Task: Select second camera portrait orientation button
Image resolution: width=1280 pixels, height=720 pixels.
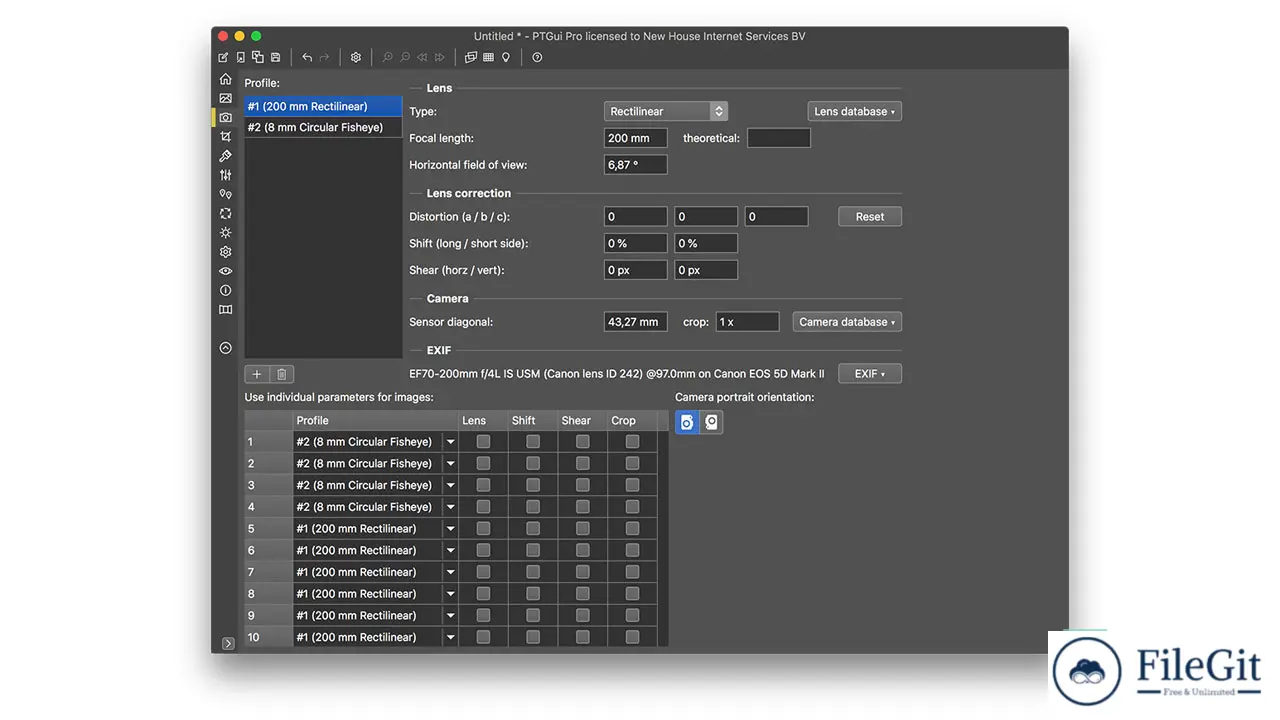Action: tap(711, 422)
